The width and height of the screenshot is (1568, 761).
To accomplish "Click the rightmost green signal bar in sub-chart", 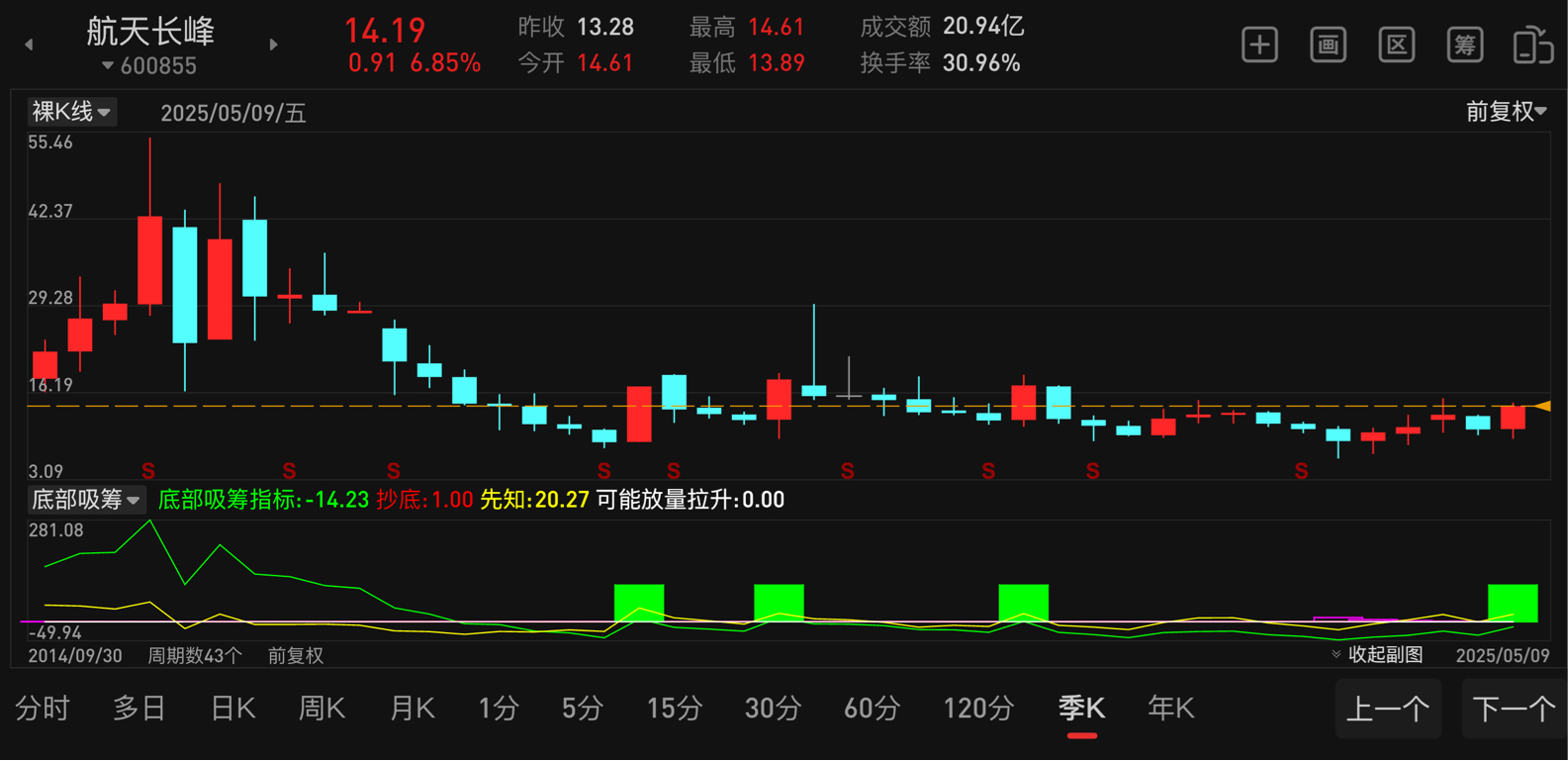I will [x=1513, y=603].
